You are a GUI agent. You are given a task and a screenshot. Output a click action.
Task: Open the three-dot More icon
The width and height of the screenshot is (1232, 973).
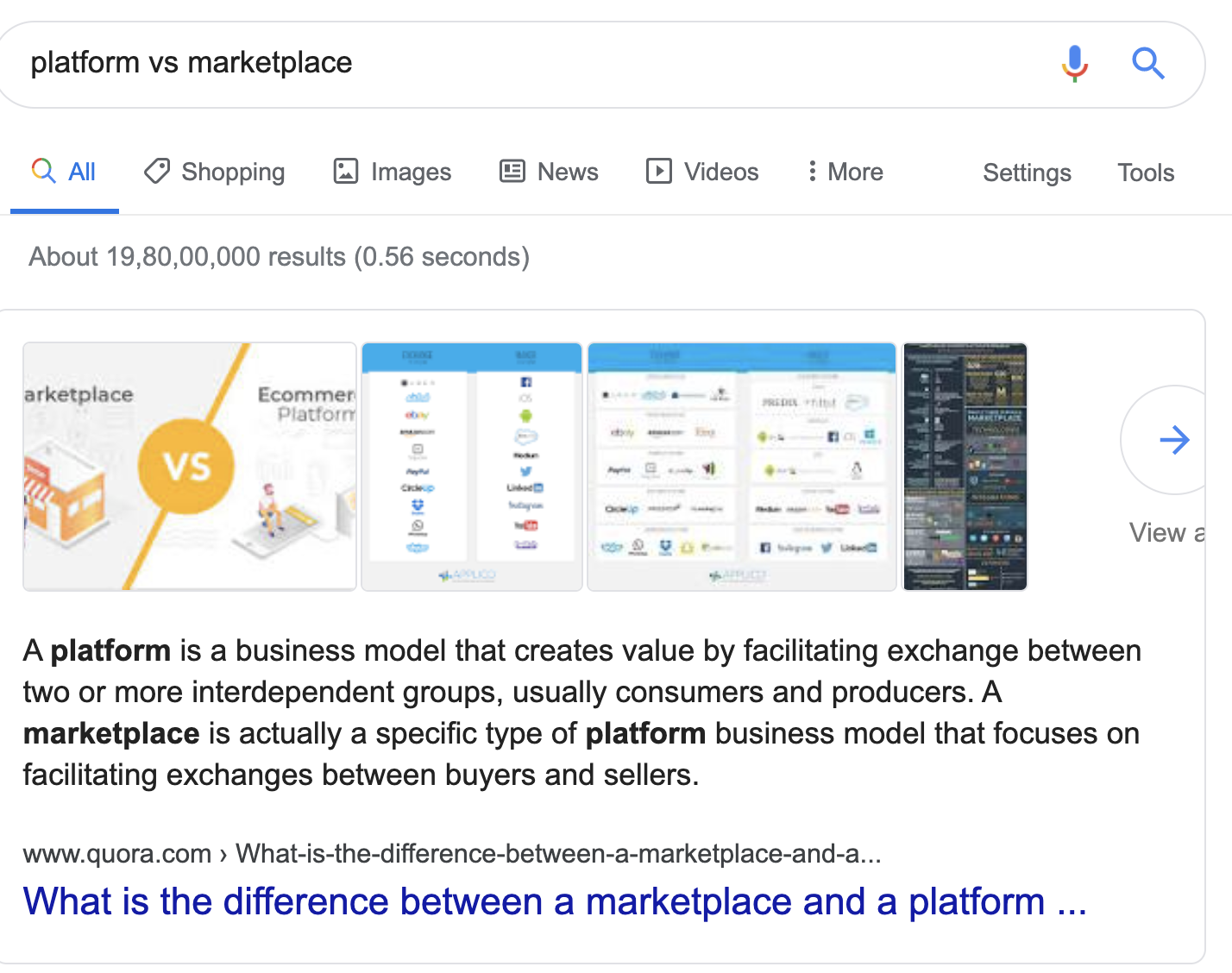click(812, 172)
